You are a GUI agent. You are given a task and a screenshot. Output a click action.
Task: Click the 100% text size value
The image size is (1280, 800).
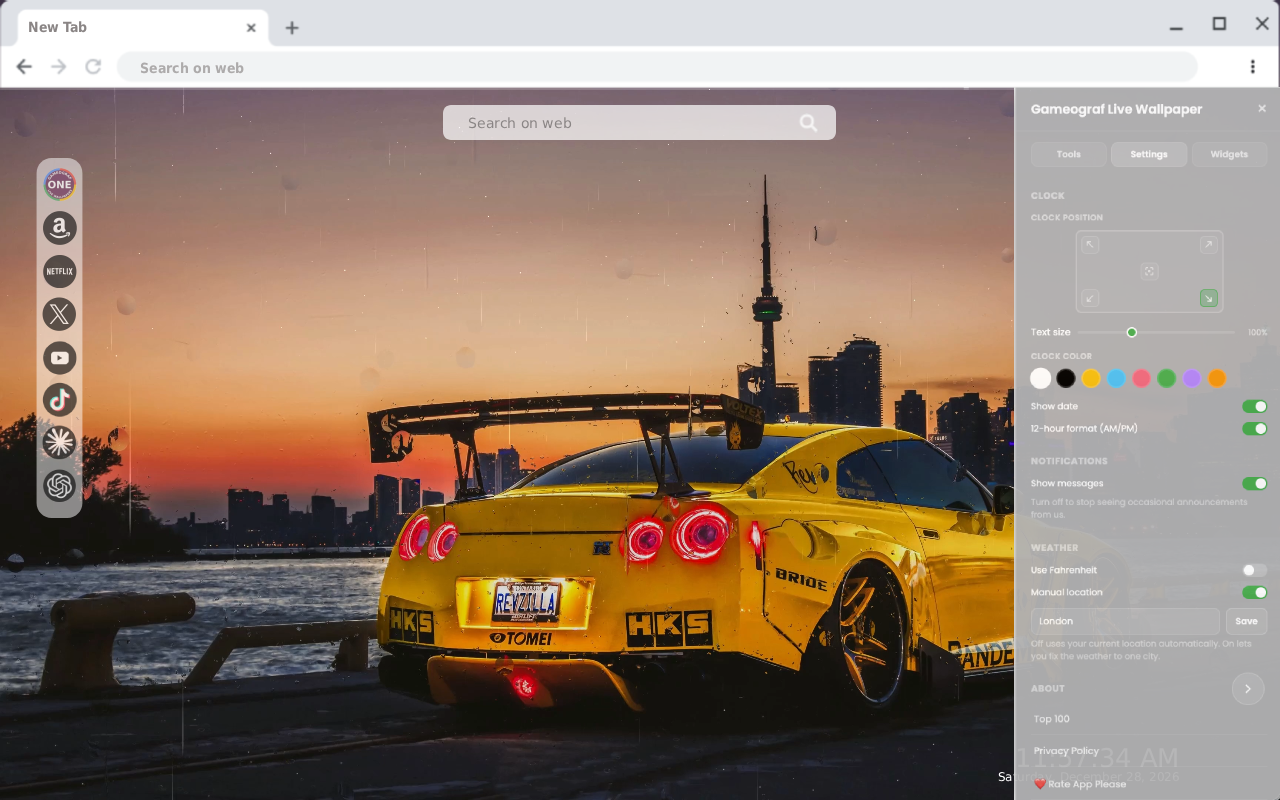point(1257,332)
